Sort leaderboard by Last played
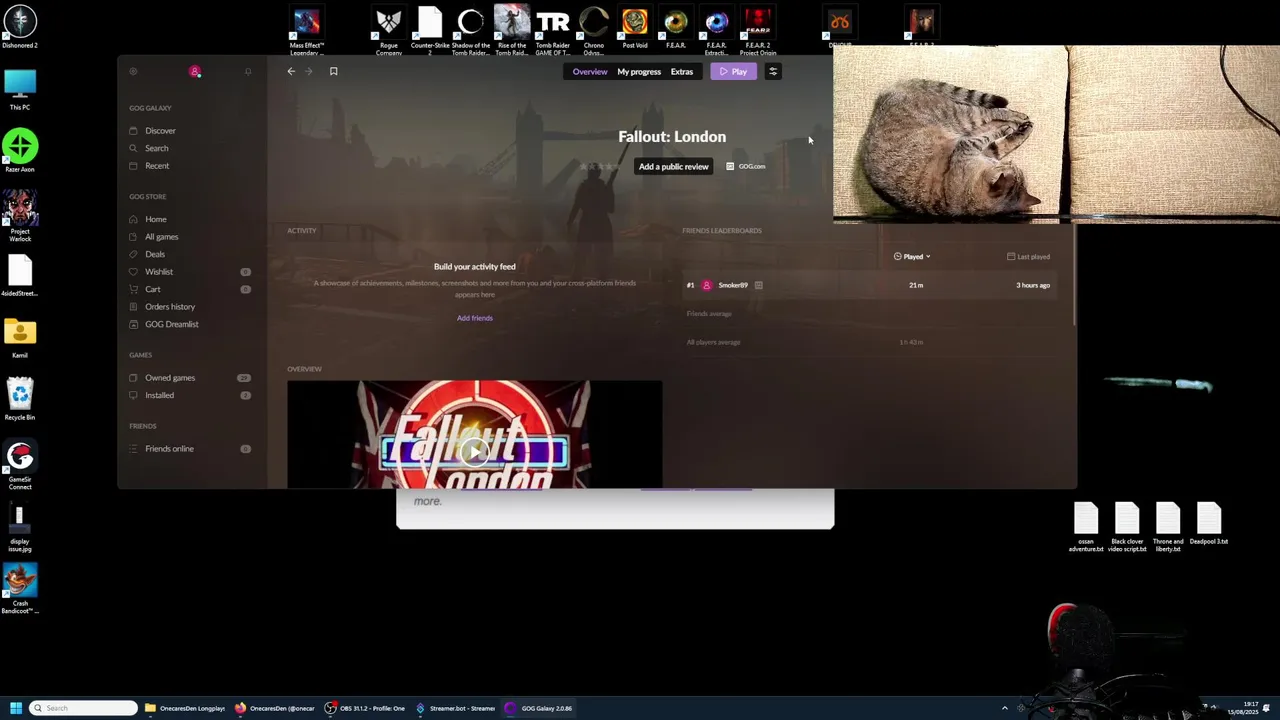This screenshot has height=720, width=1280. pos(1029,257)
